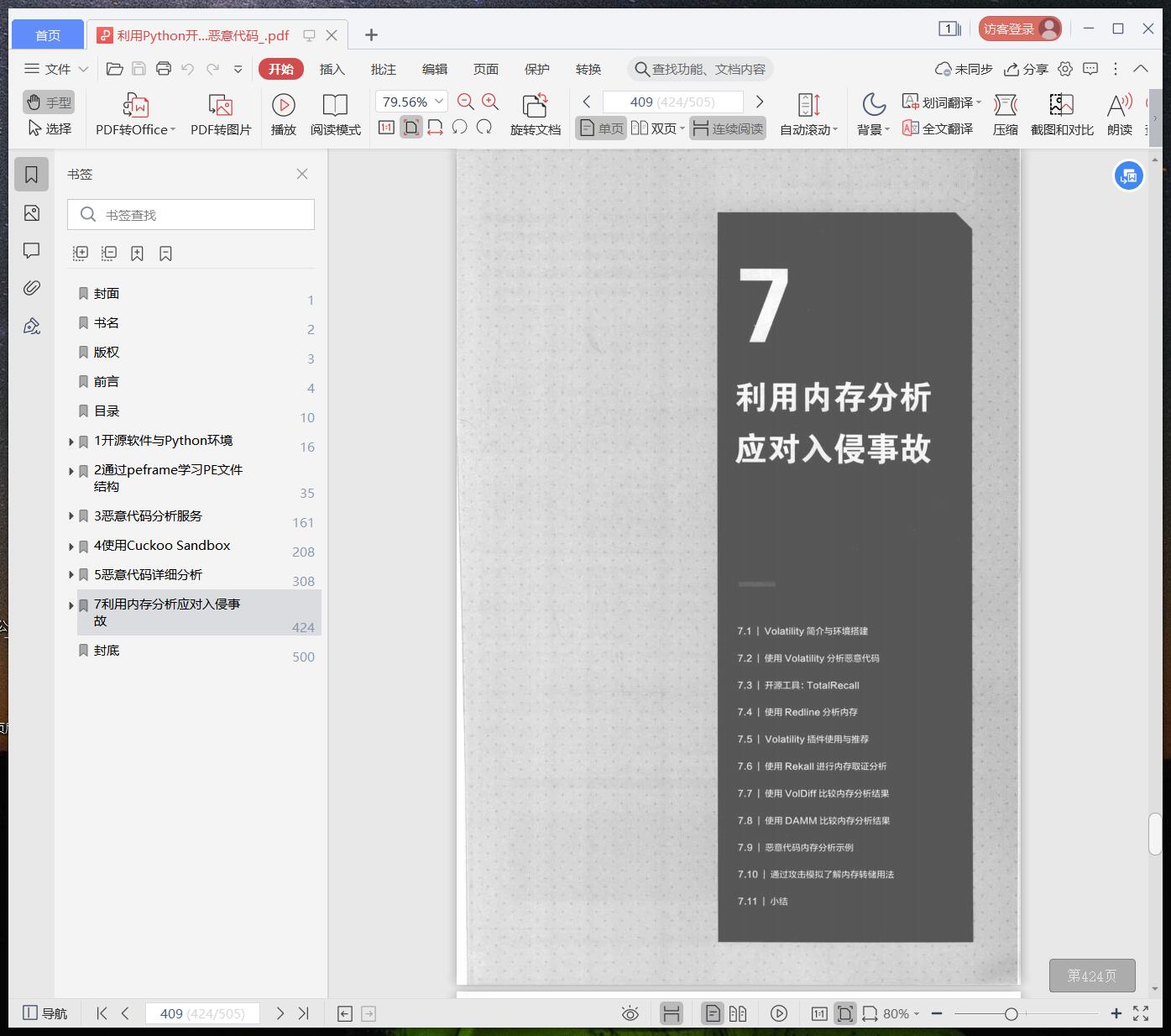Switch to 阅读模式 reading mode
Viewport: 1171px width, 1036px height.
(x=335, y=114)
